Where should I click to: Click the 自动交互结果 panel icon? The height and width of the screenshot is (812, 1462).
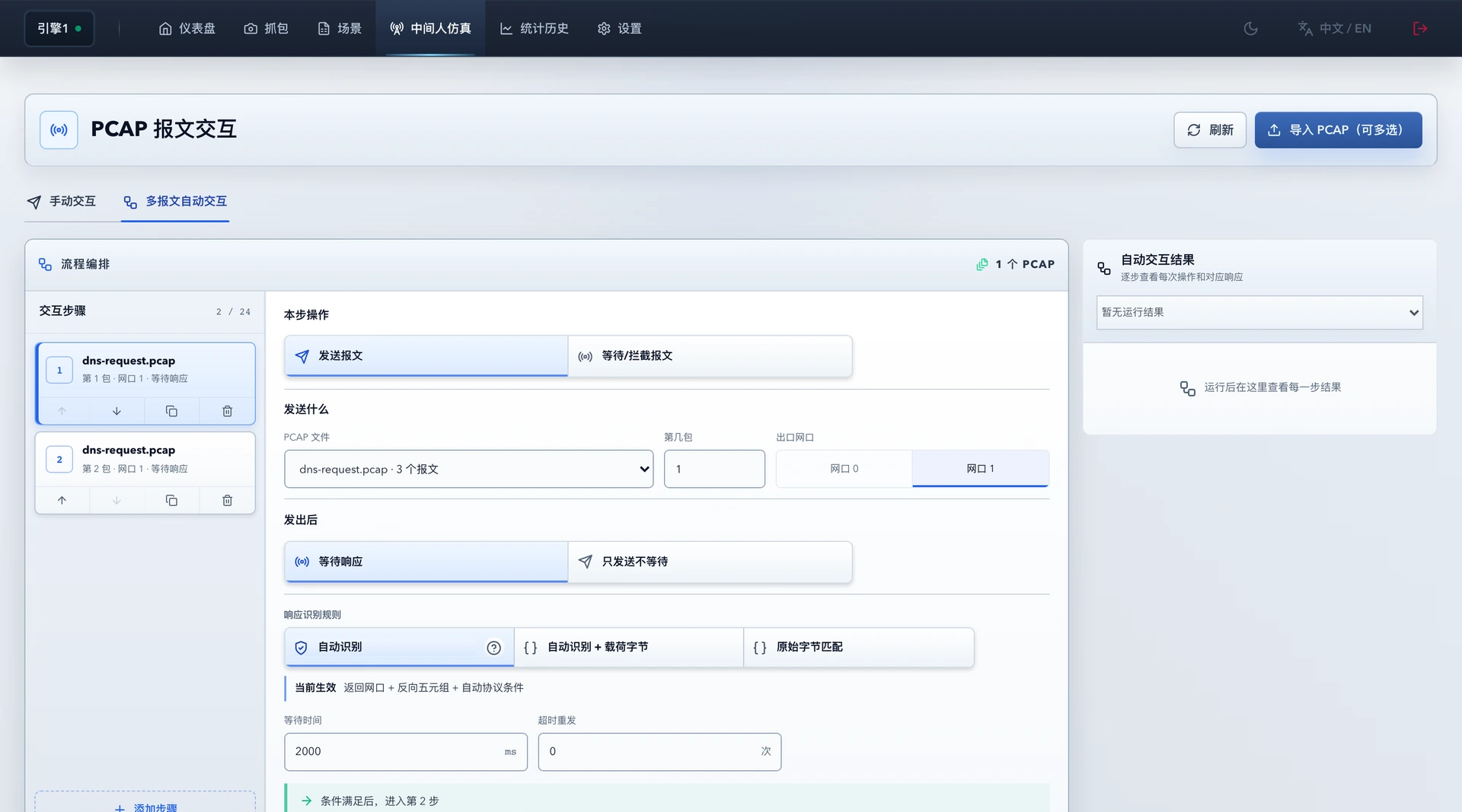tap(1104, 268)
